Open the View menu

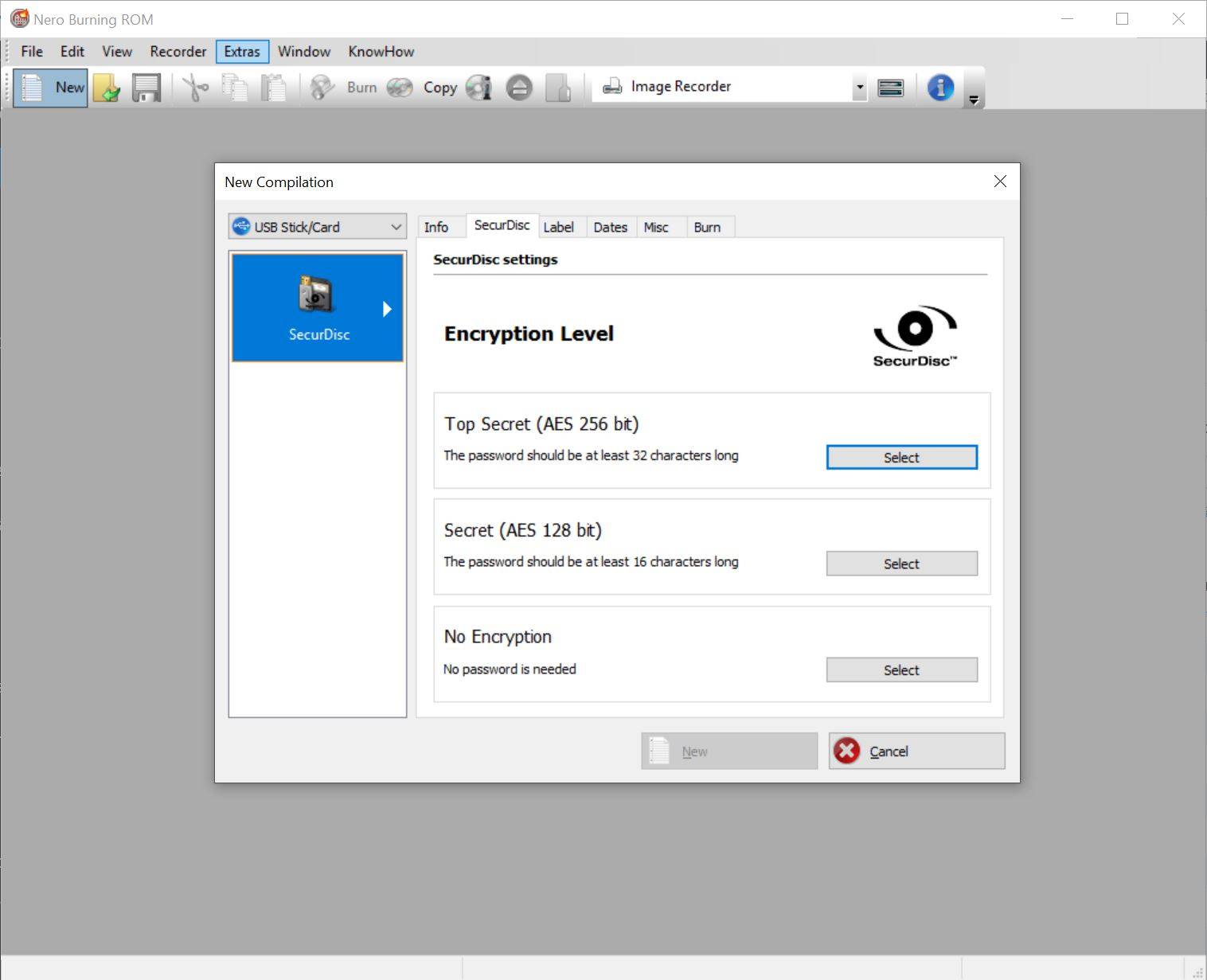[x=116, y=52]
